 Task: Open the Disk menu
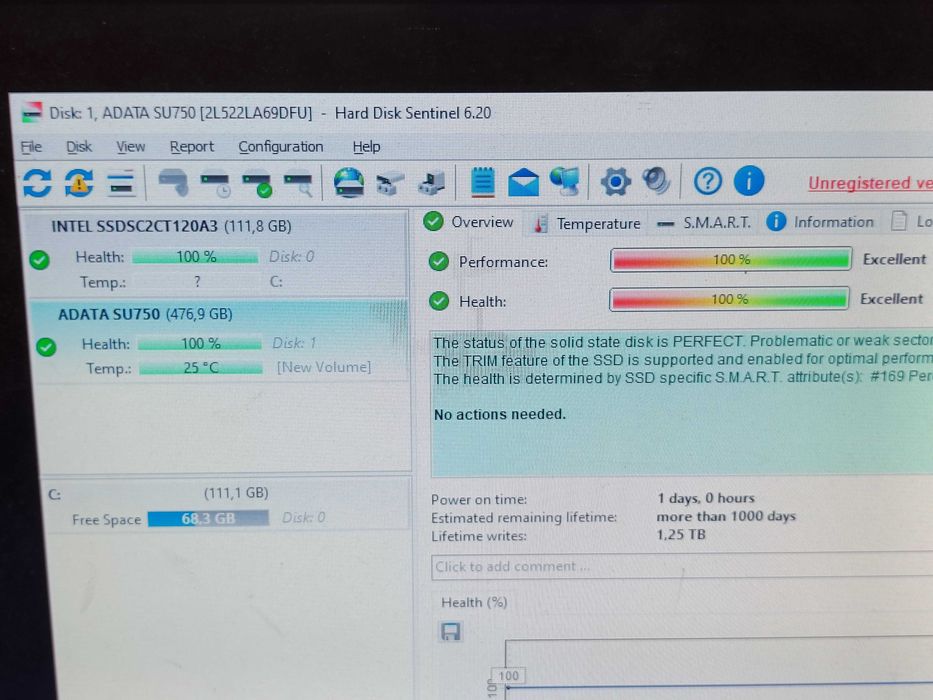coord(79,146)
